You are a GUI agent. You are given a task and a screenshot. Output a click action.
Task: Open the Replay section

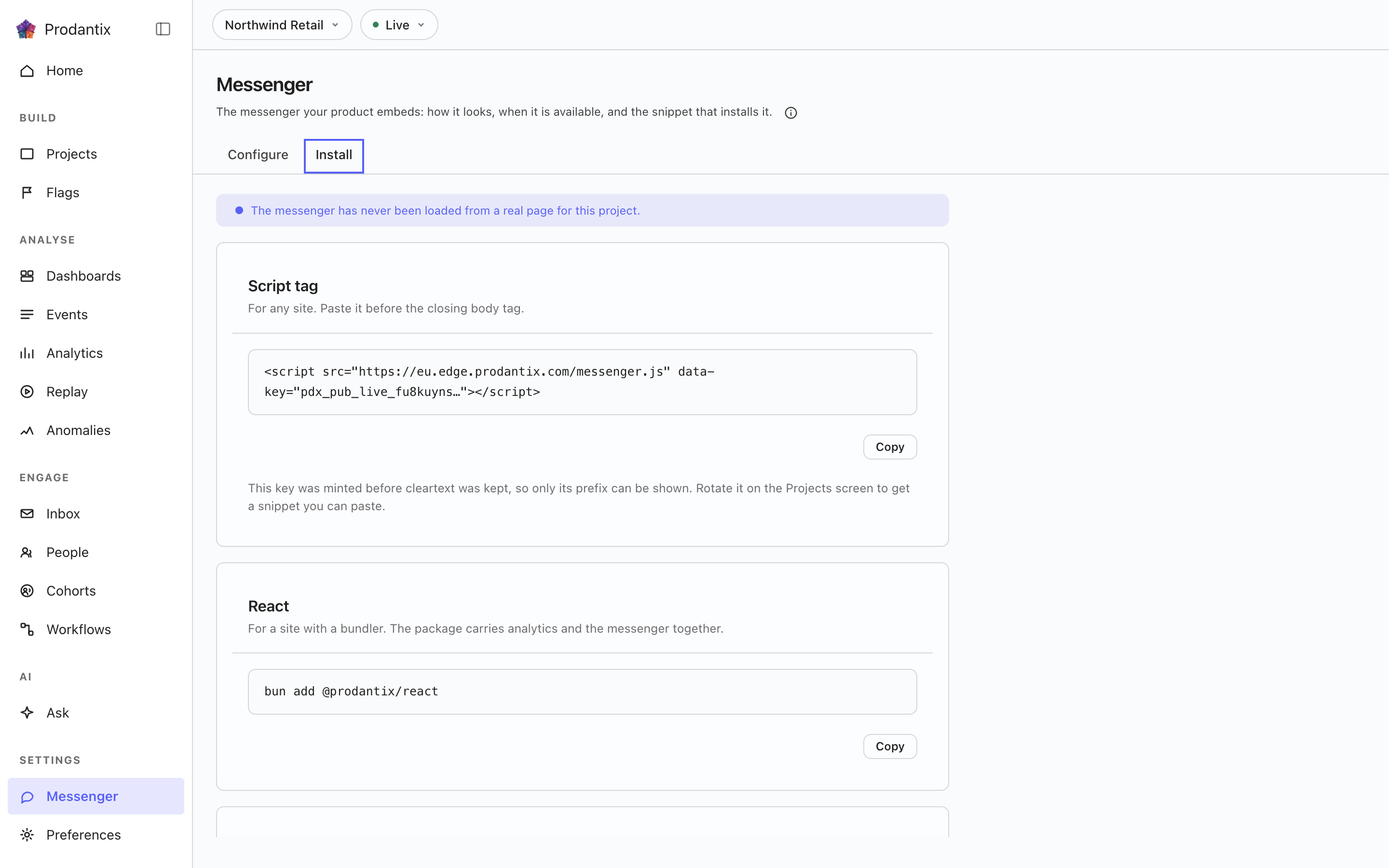pyautogui.click(x=96, y=392)
